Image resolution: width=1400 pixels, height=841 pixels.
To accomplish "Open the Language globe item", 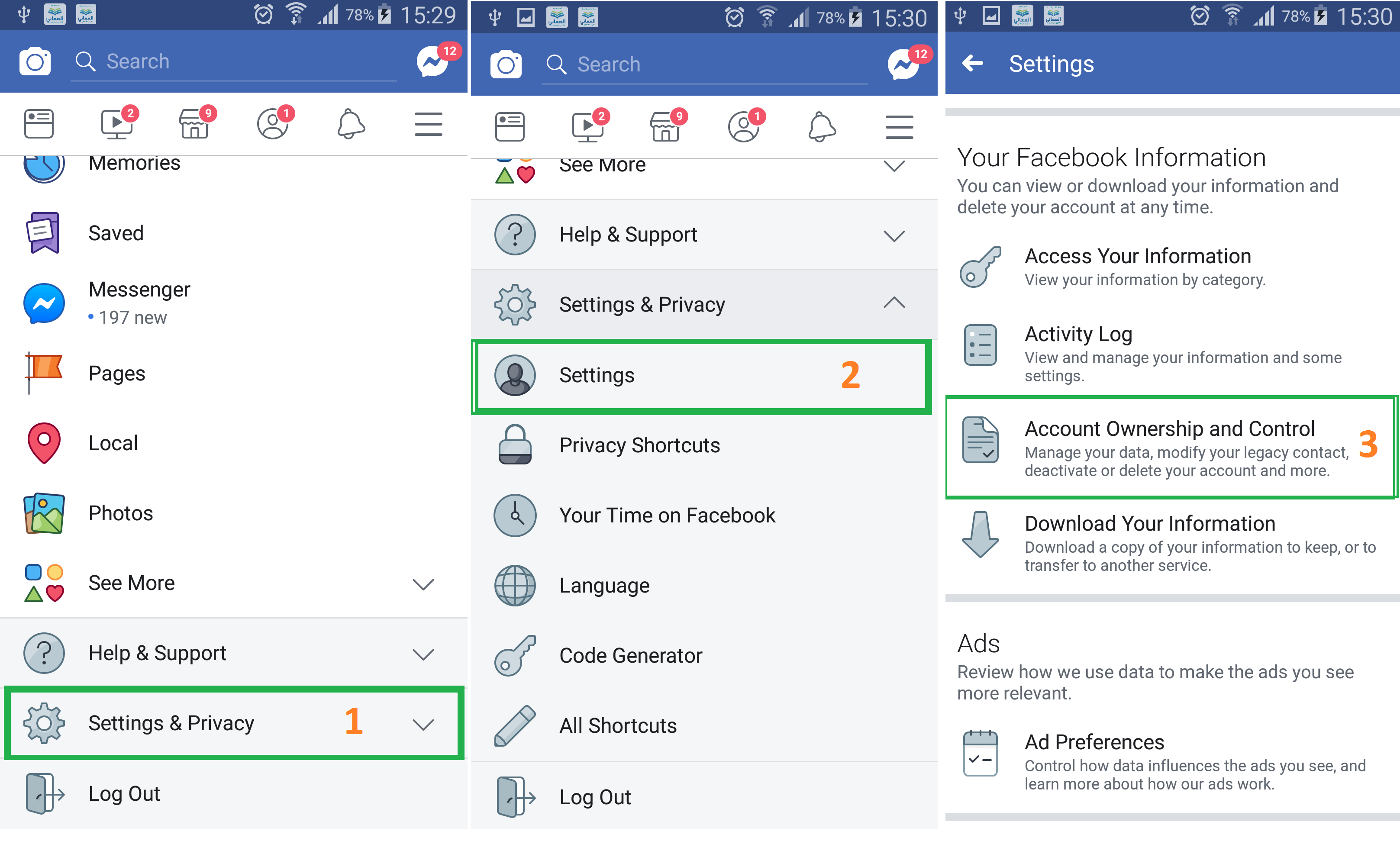I will coord(704,586).
